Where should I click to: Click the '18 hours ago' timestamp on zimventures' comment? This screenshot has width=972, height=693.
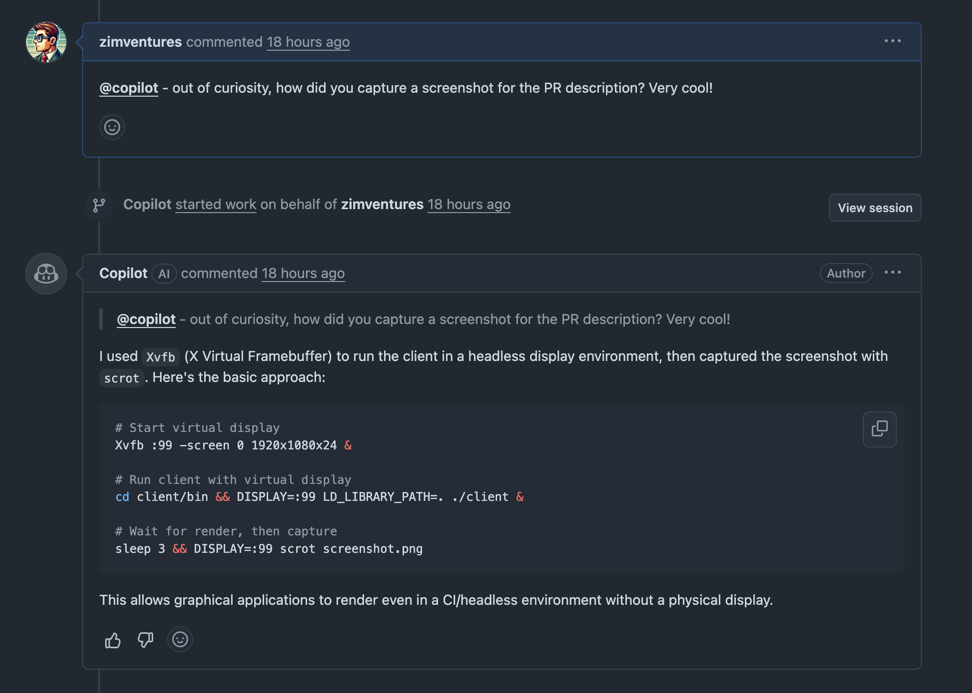[308, 42]
